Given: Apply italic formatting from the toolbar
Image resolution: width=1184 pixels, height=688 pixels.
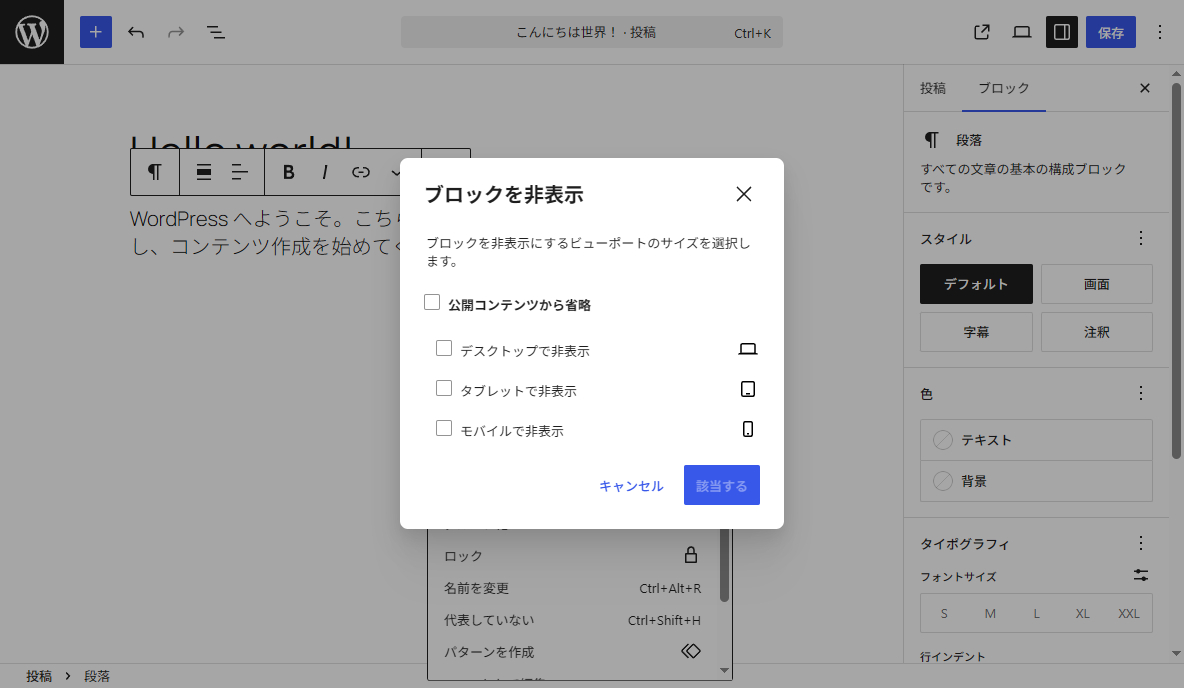Looking at the screenshot, I should 324,172.
